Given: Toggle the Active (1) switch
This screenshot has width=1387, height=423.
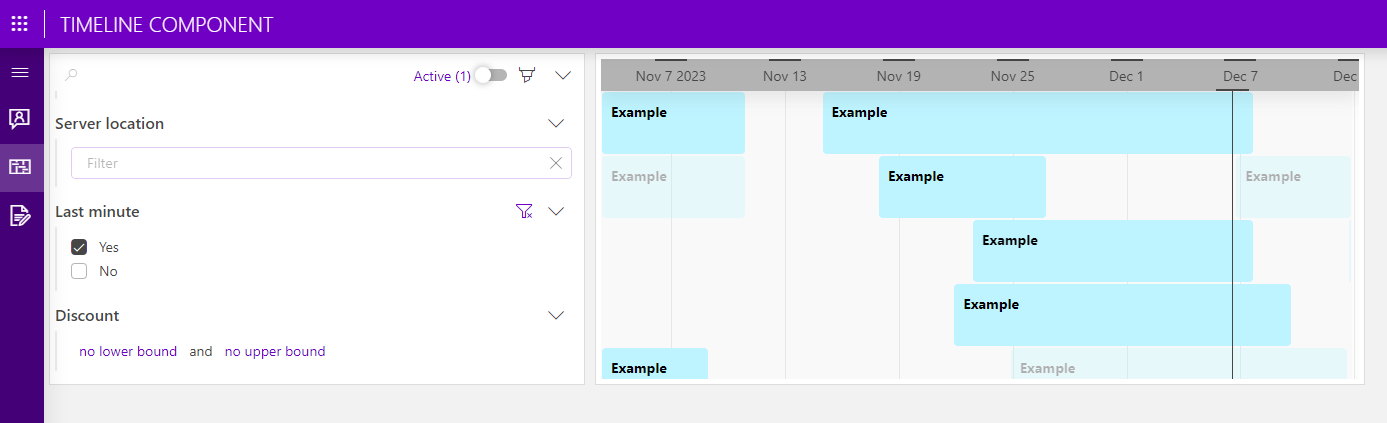Looking at the screenshot, I should pyautogui.click(x=490, y=75).
